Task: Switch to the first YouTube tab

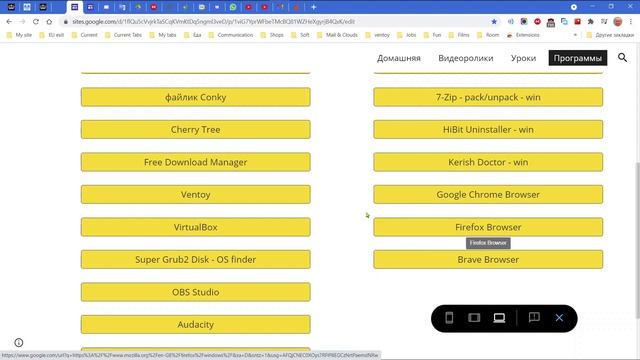Action: [249, 7]
